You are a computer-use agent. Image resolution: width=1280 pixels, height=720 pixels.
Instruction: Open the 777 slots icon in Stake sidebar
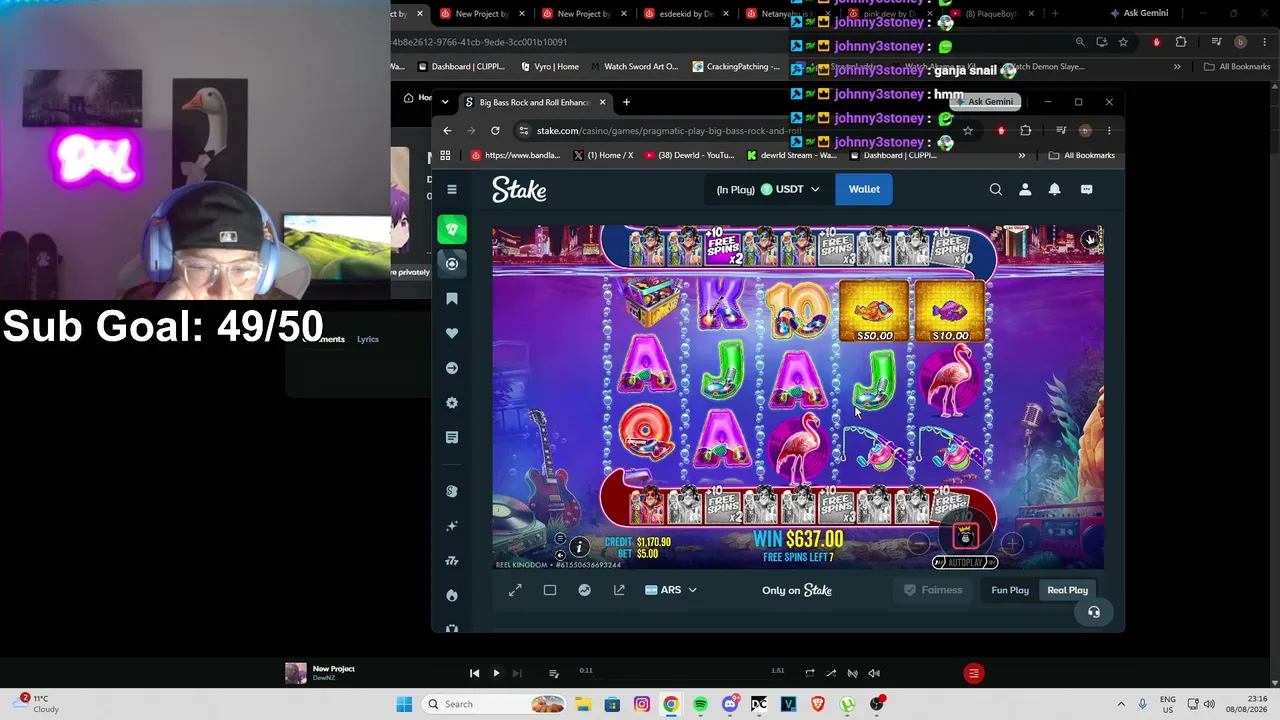click(x=452, y=560)
